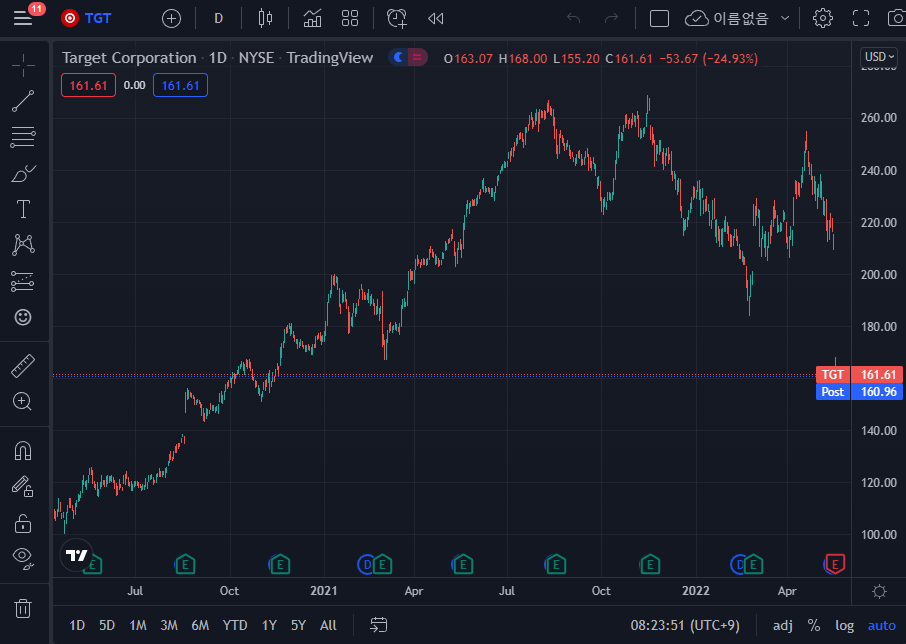Show All historical data range
Image resolution: width=906 pixels, height=644 pixels.
tap(328, 625)
